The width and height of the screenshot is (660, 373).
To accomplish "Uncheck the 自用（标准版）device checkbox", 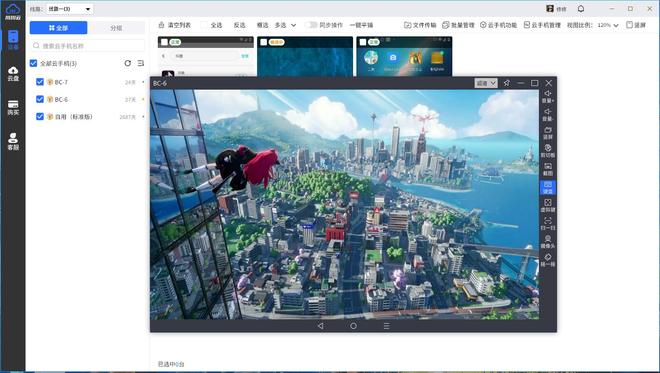I will [40, 116].
